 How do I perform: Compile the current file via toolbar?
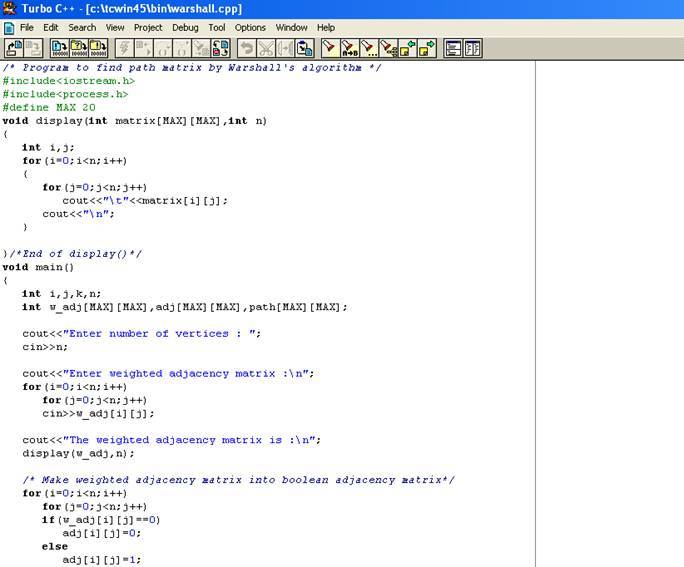point(60,48)
